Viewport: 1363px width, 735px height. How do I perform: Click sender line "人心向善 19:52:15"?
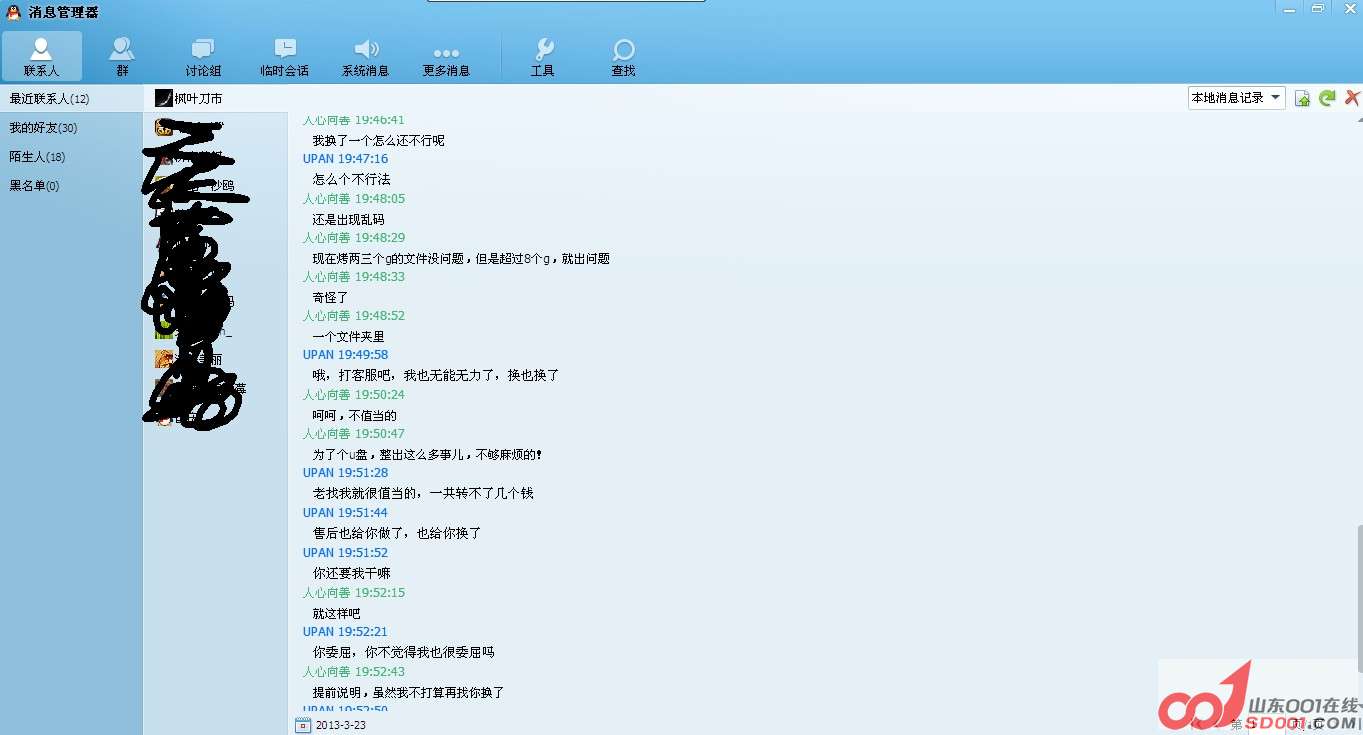[x=354, y=593]
